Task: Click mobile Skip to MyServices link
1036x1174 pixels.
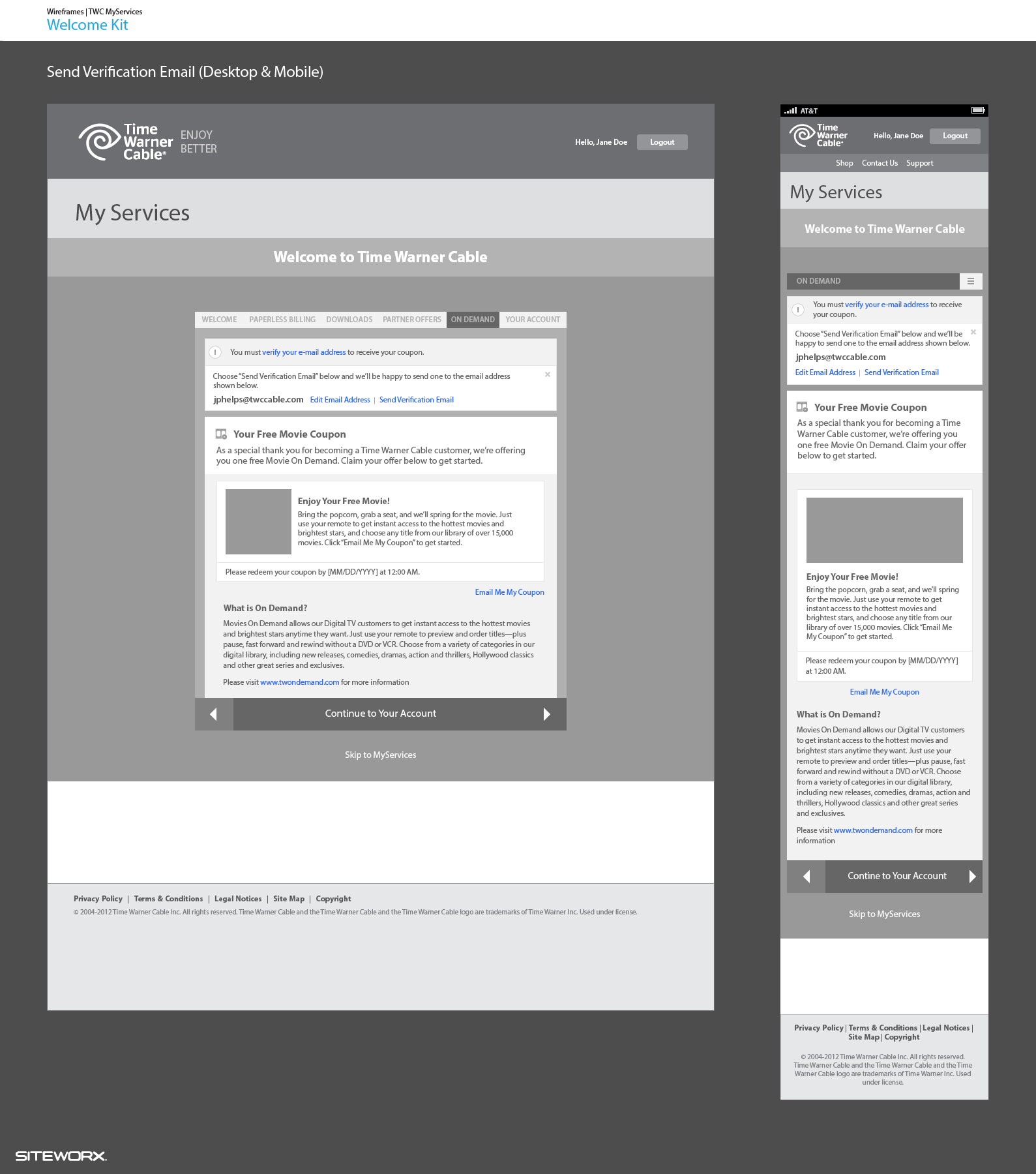Action: click(x=884, y=914)
